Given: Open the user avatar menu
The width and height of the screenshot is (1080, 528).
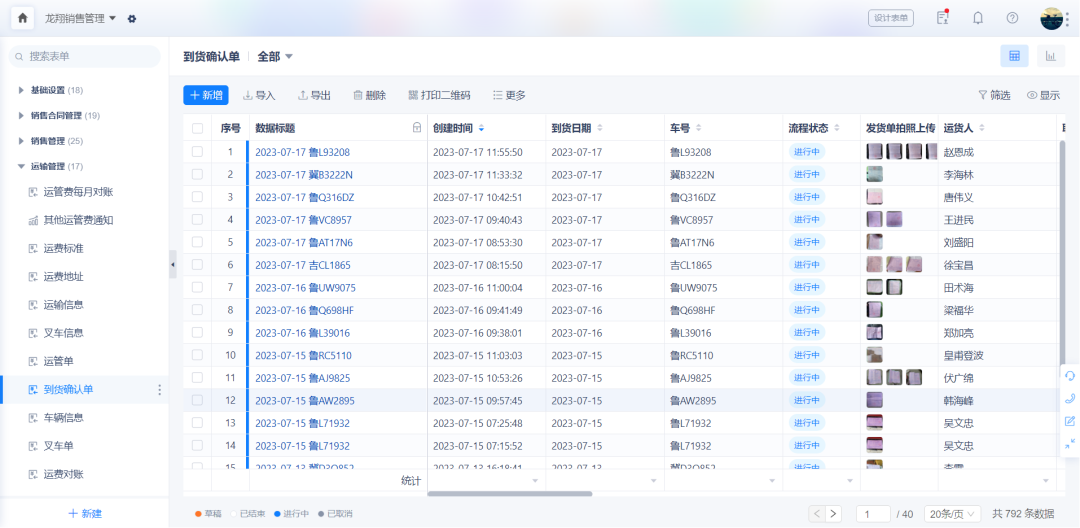Looking at the screenshot, I should click(x=1051, y=19).
